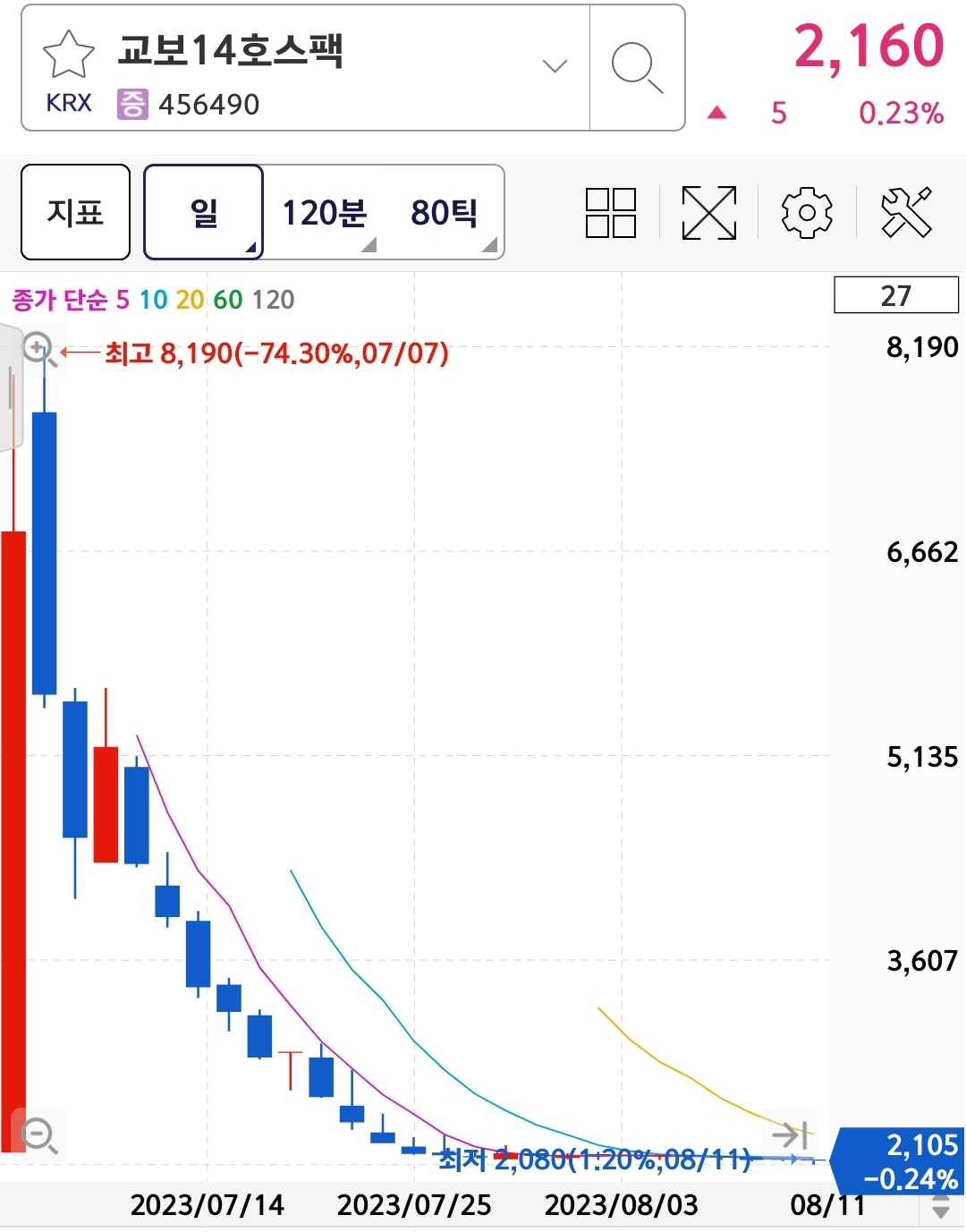Open 120분 period dropdown corner triangle

[369, 244]
